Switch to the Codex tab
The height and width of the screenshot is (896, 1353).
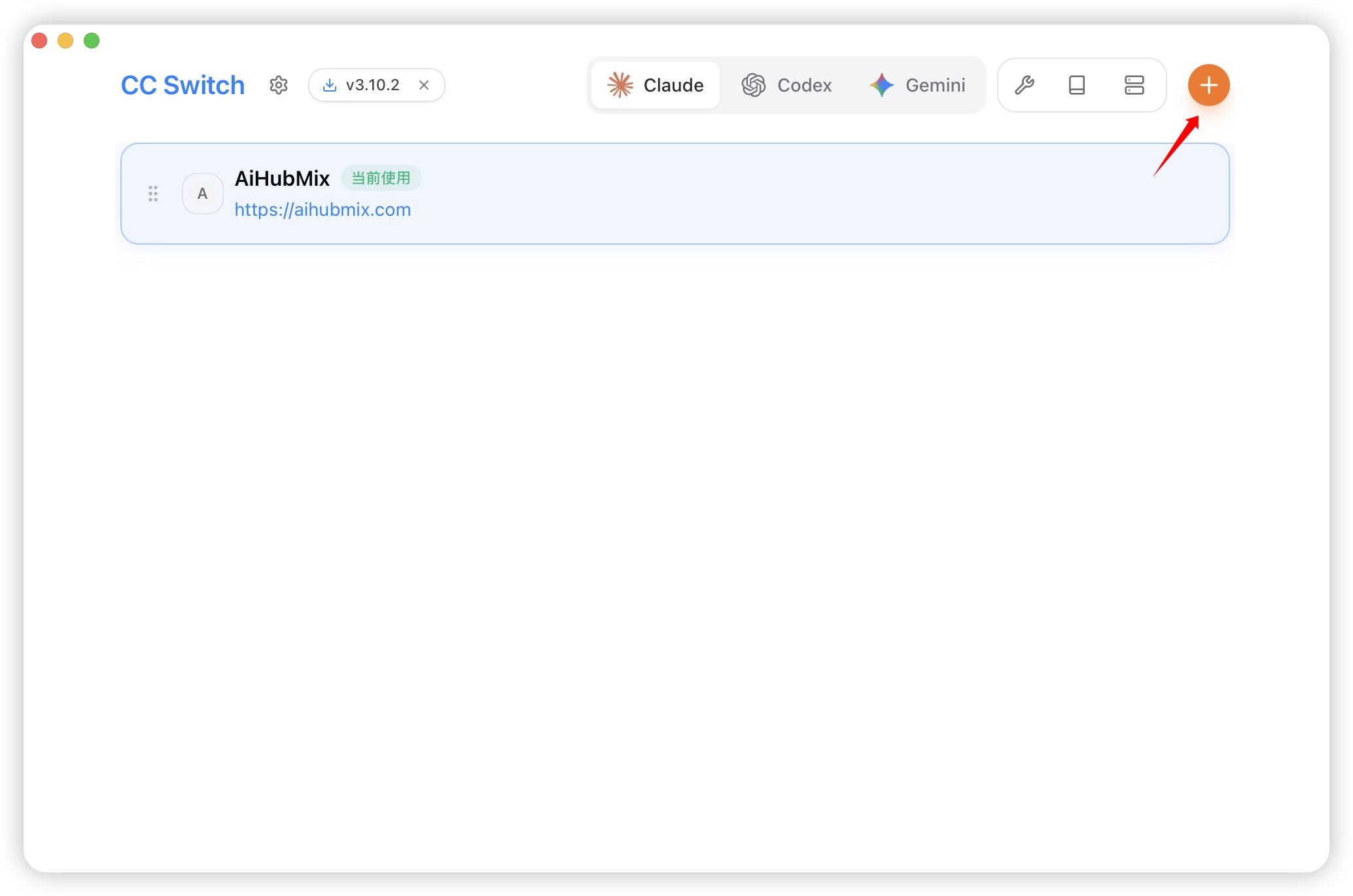coord(786,85)
